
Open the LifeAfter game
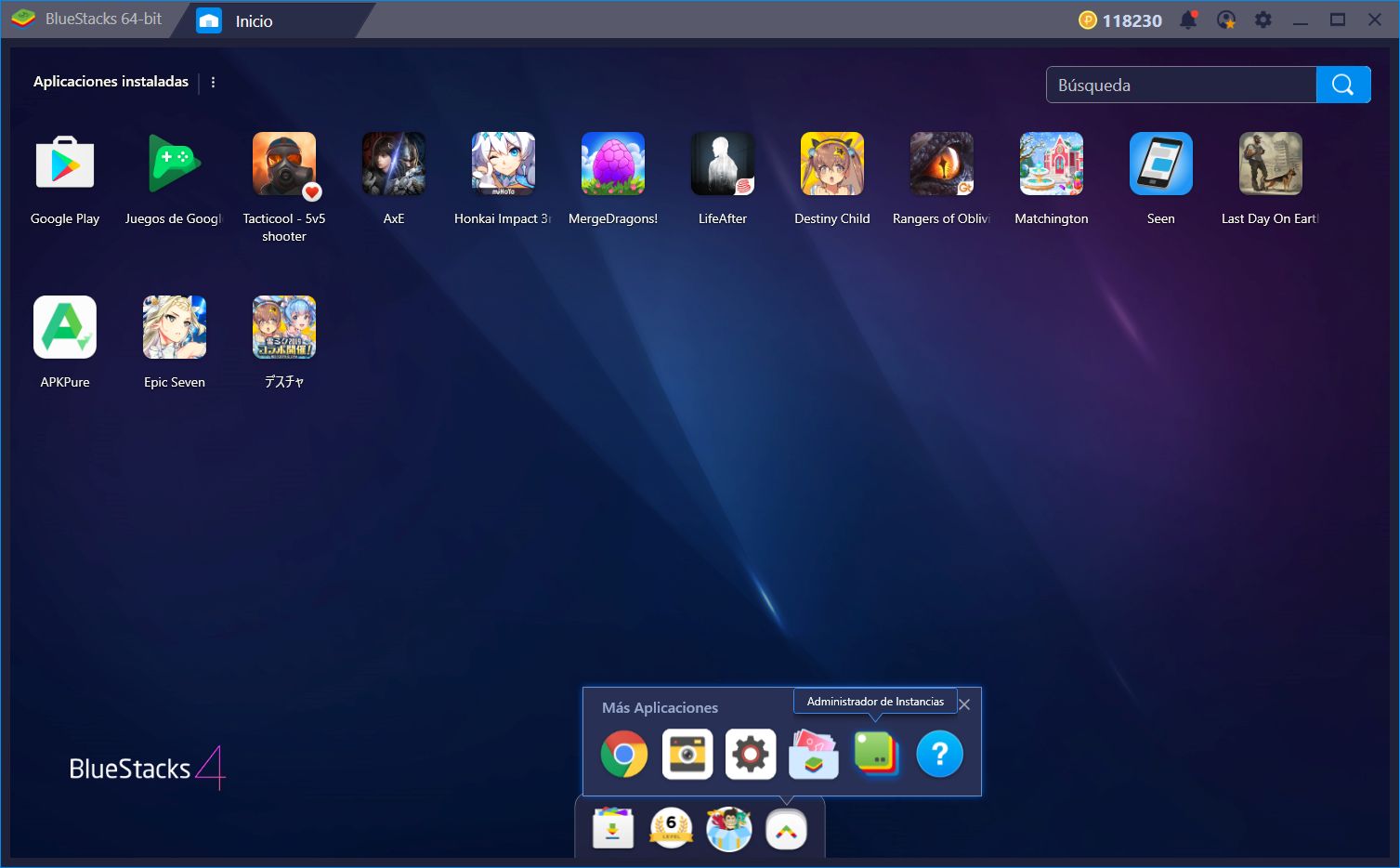point(723,164)
